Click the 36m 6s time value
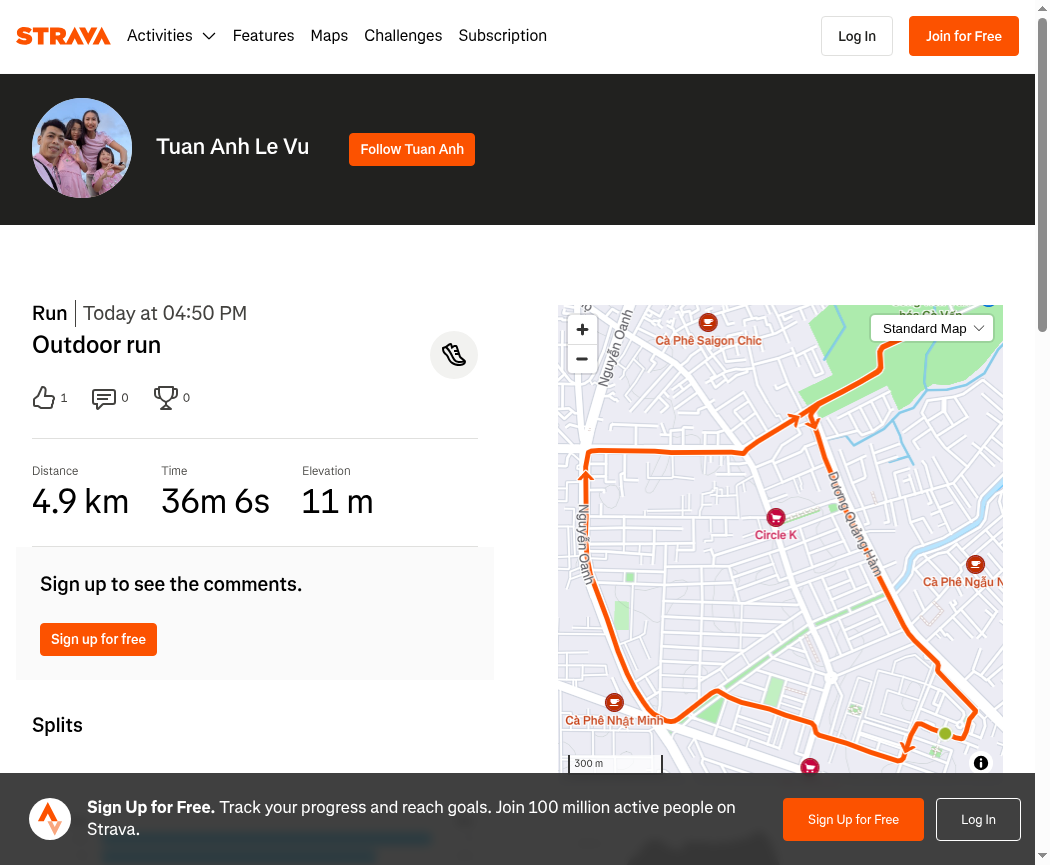Screen dimensions: 1050x865 [x=215, y=501]
